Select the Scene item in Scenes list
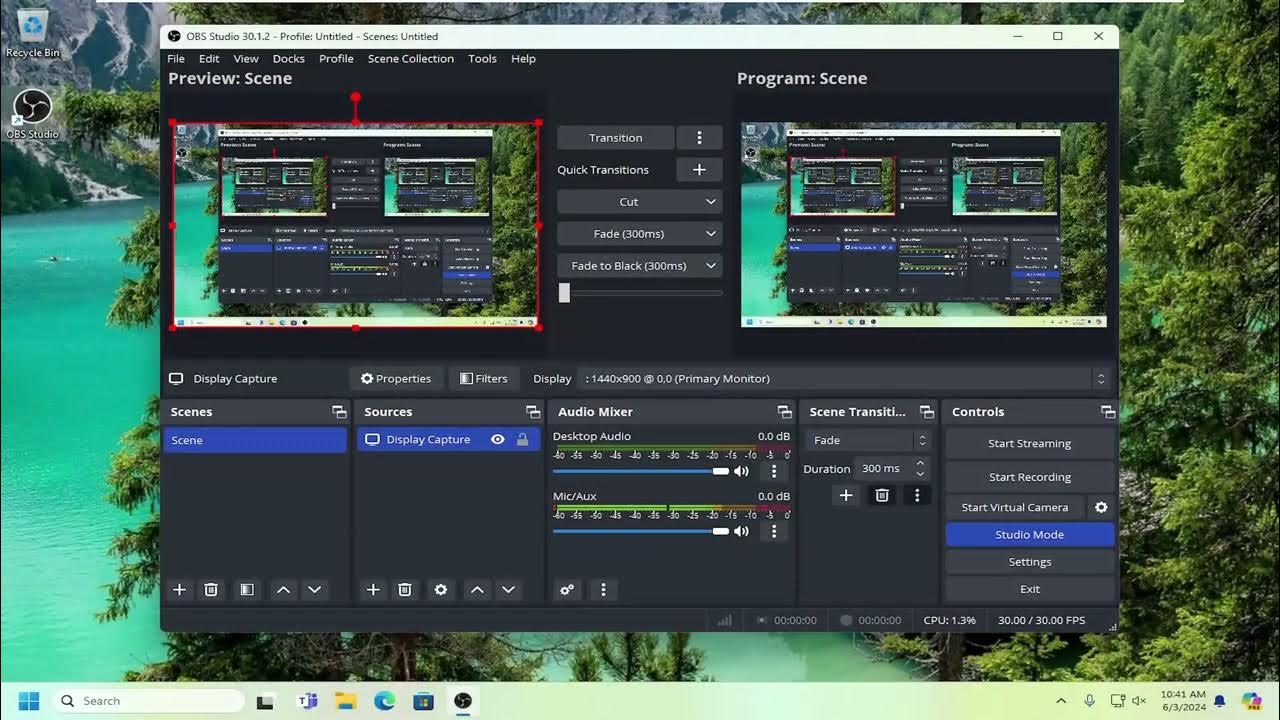Image resolution: width=1280 pixels, height=720 pixels. [x=255, y=440]
